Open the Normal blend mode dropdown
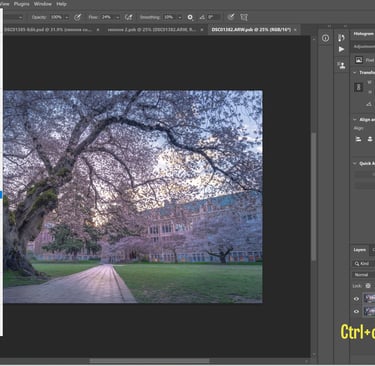Screen dimensions: 375x366 [364, 275]
